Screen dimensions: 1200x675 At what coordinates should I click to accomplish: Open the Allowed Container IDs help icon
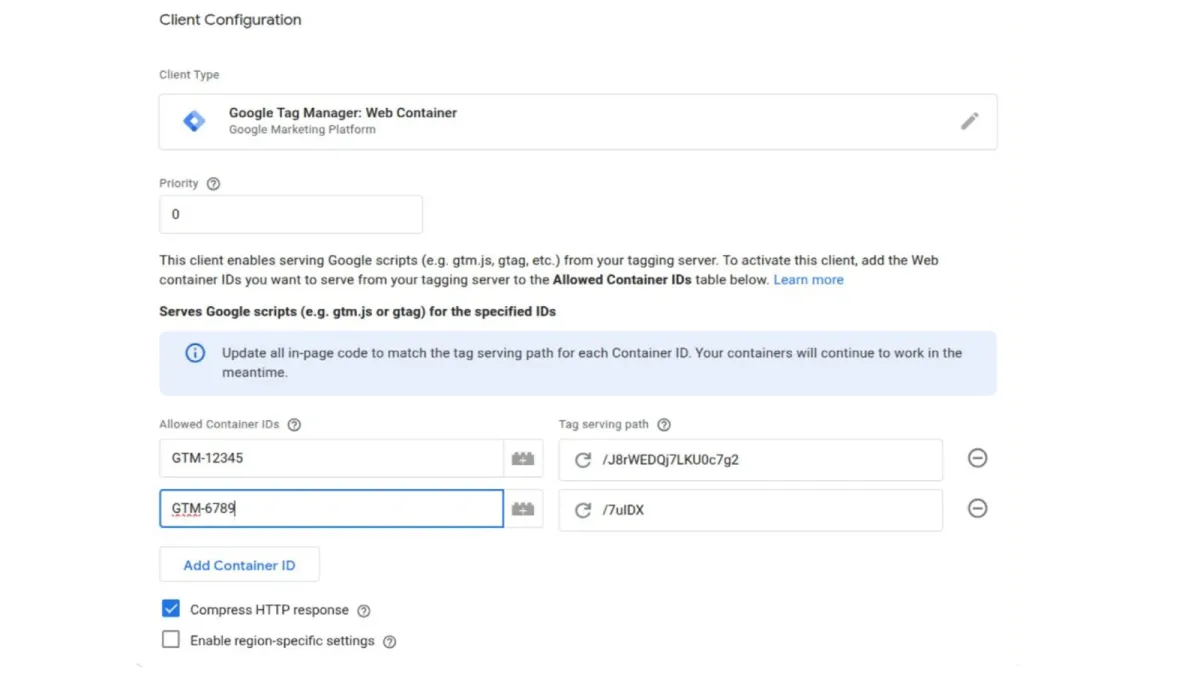point(294,425)
